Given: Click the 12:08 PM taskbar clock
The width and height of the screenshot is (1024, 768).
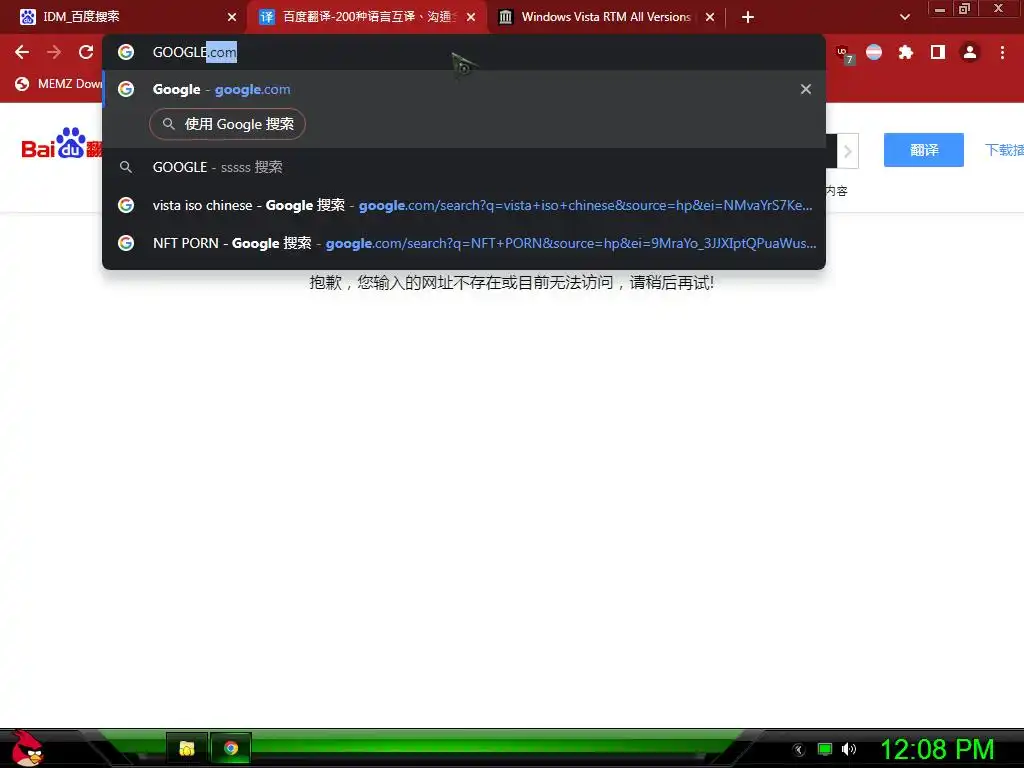Looking at the screenshot, I should pyautogui.click(x=937, y=750).
